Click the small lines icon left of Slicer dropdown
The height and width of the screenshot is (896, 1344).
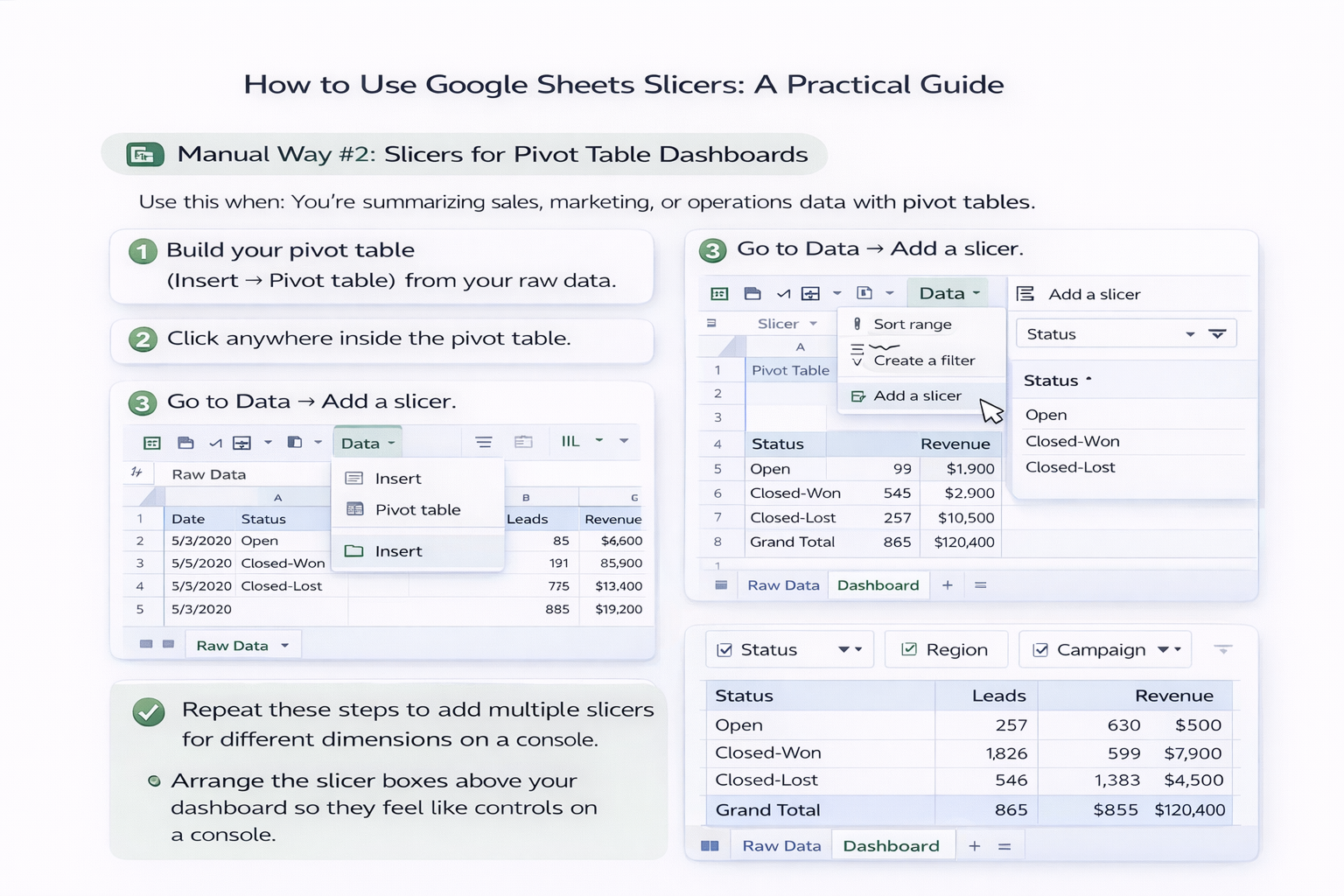(711, 323)
